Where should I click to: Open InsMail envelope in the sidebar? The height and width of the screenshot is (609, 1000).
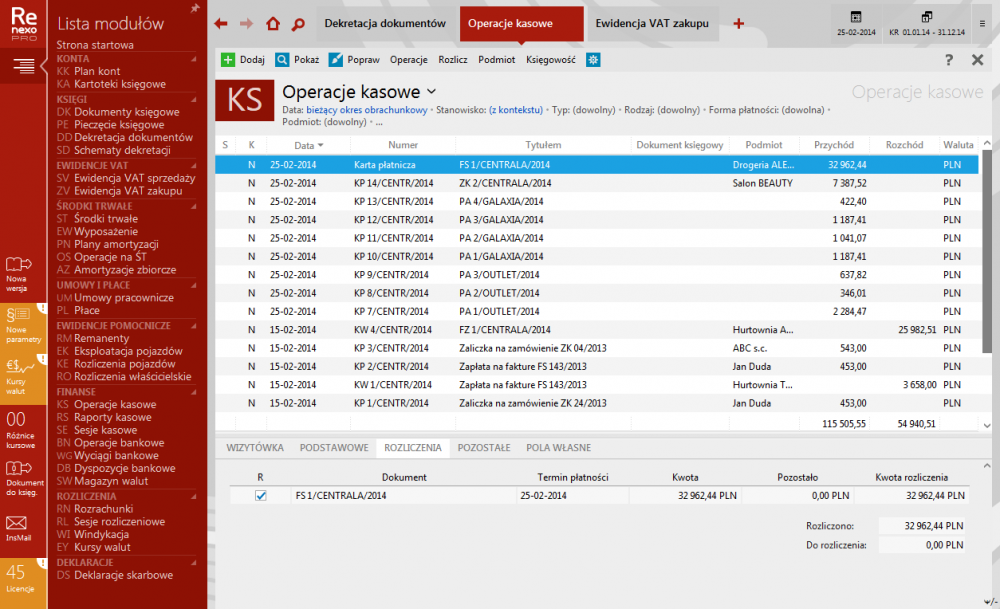pyautogui.click(x=16, y=526)
